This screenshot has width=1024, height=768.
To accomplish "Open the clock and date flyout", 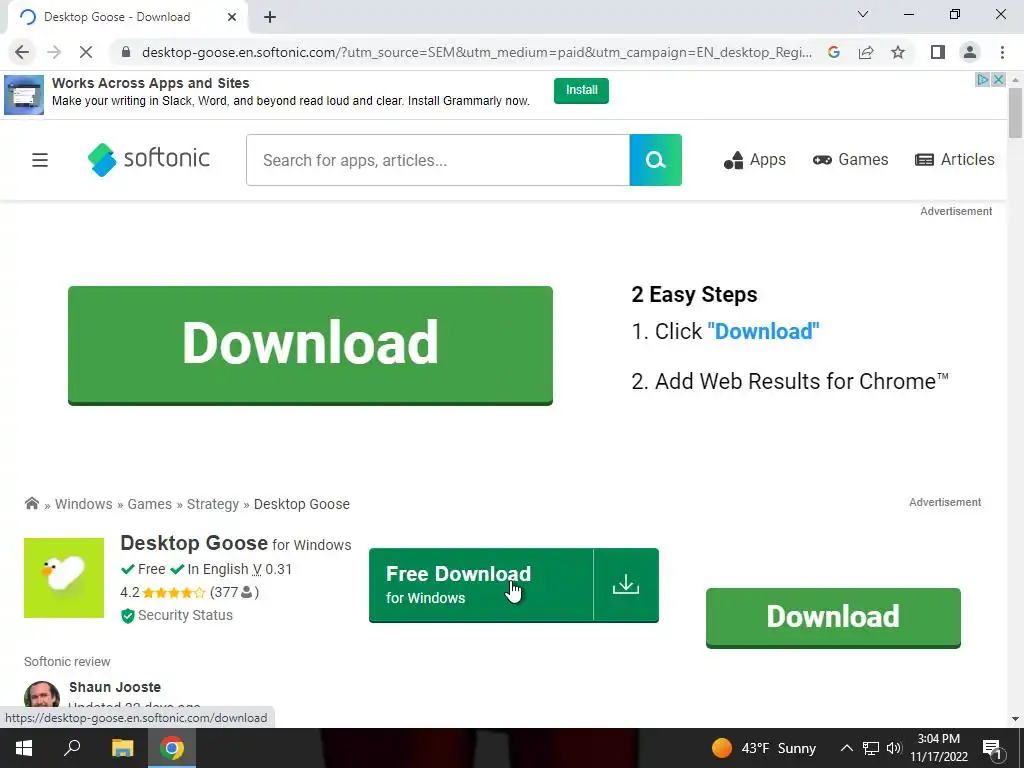I will (x=938, y=748).
